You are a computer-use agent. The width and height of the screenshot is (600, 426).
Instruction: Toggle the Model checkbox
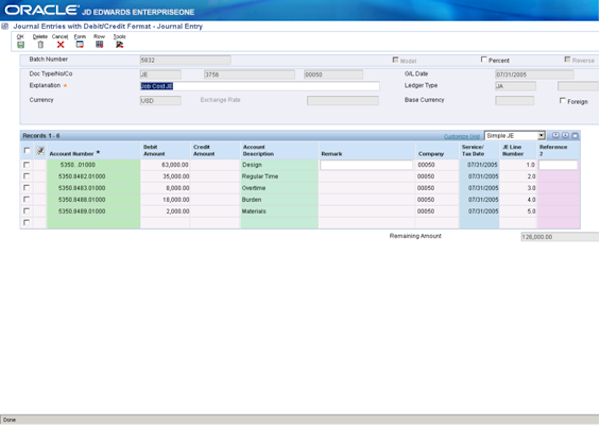(x=396, y=60)
